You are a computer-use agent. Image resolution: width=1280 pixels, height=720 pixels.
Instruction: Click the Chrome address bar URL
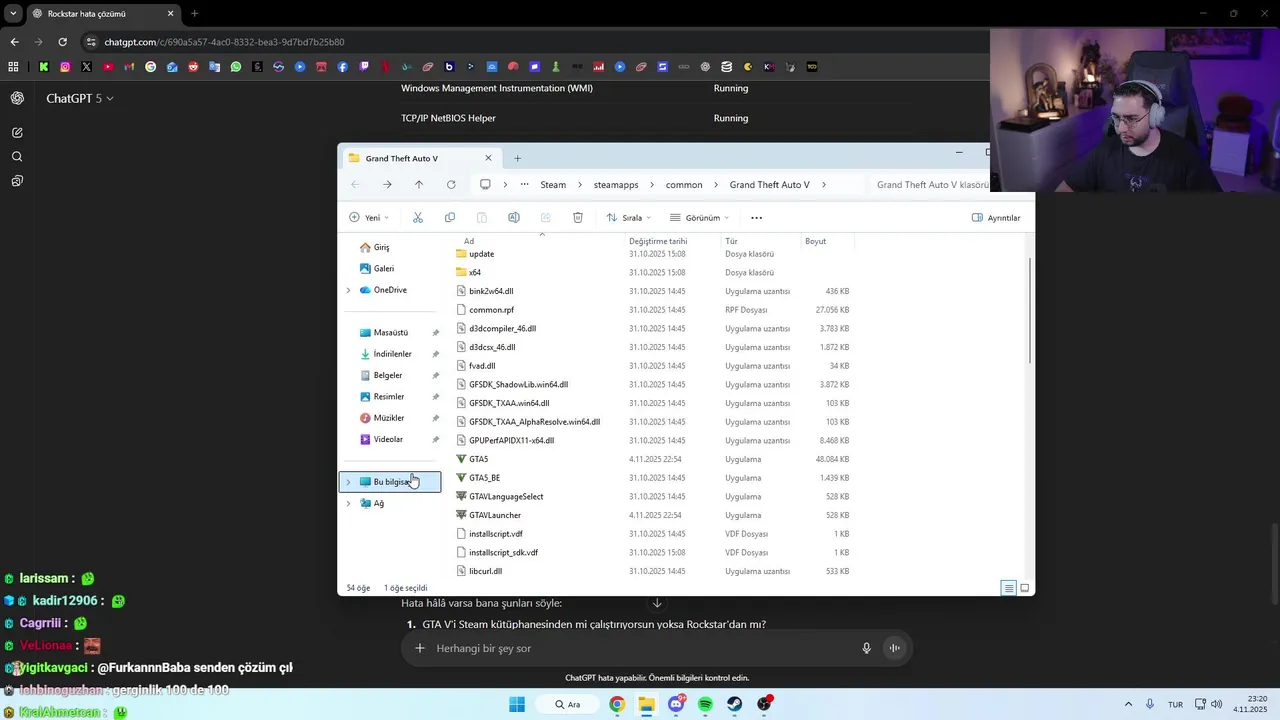(x=224, y=42)
